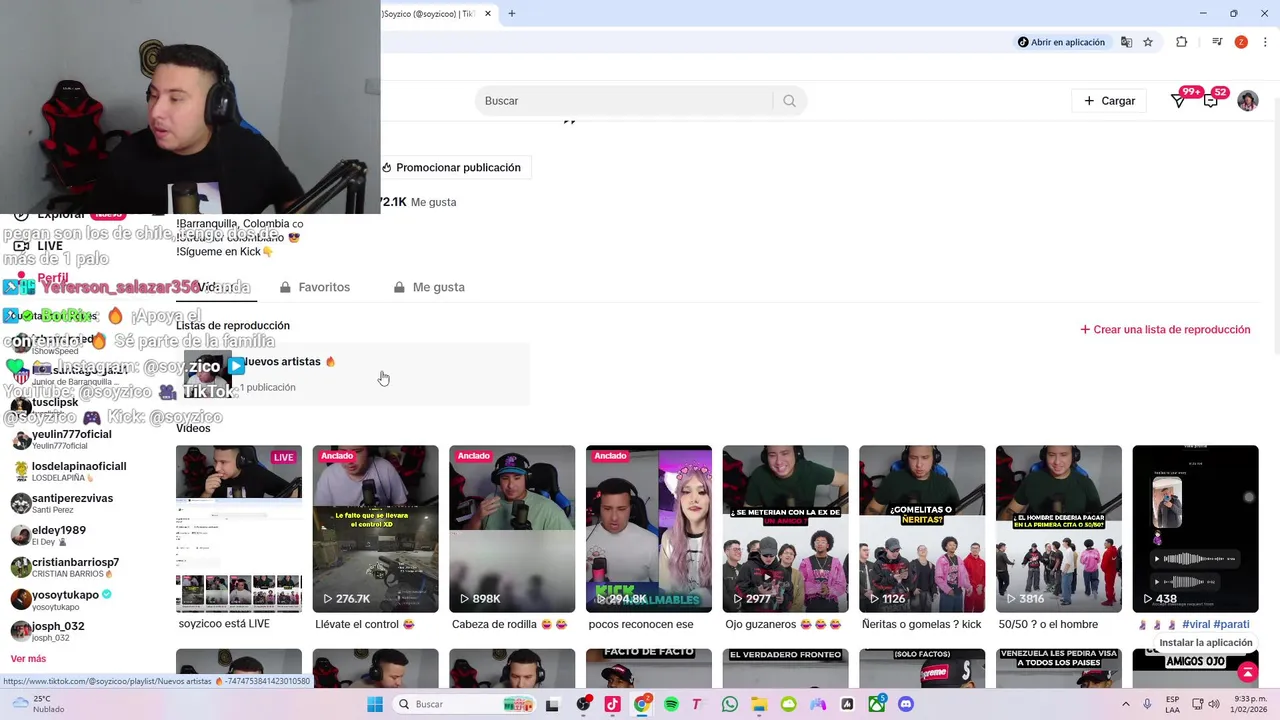Open Task View in the taskbar
Image resolution: width=1280 pixels, height=720 pixels.
pos(552,704)
